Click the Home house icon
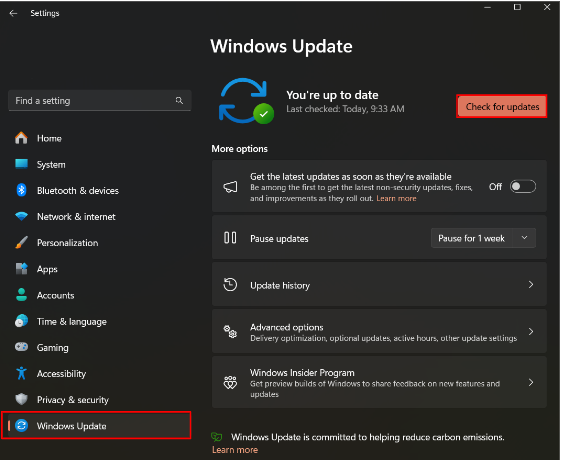561x460 pixels. [21, 138]
